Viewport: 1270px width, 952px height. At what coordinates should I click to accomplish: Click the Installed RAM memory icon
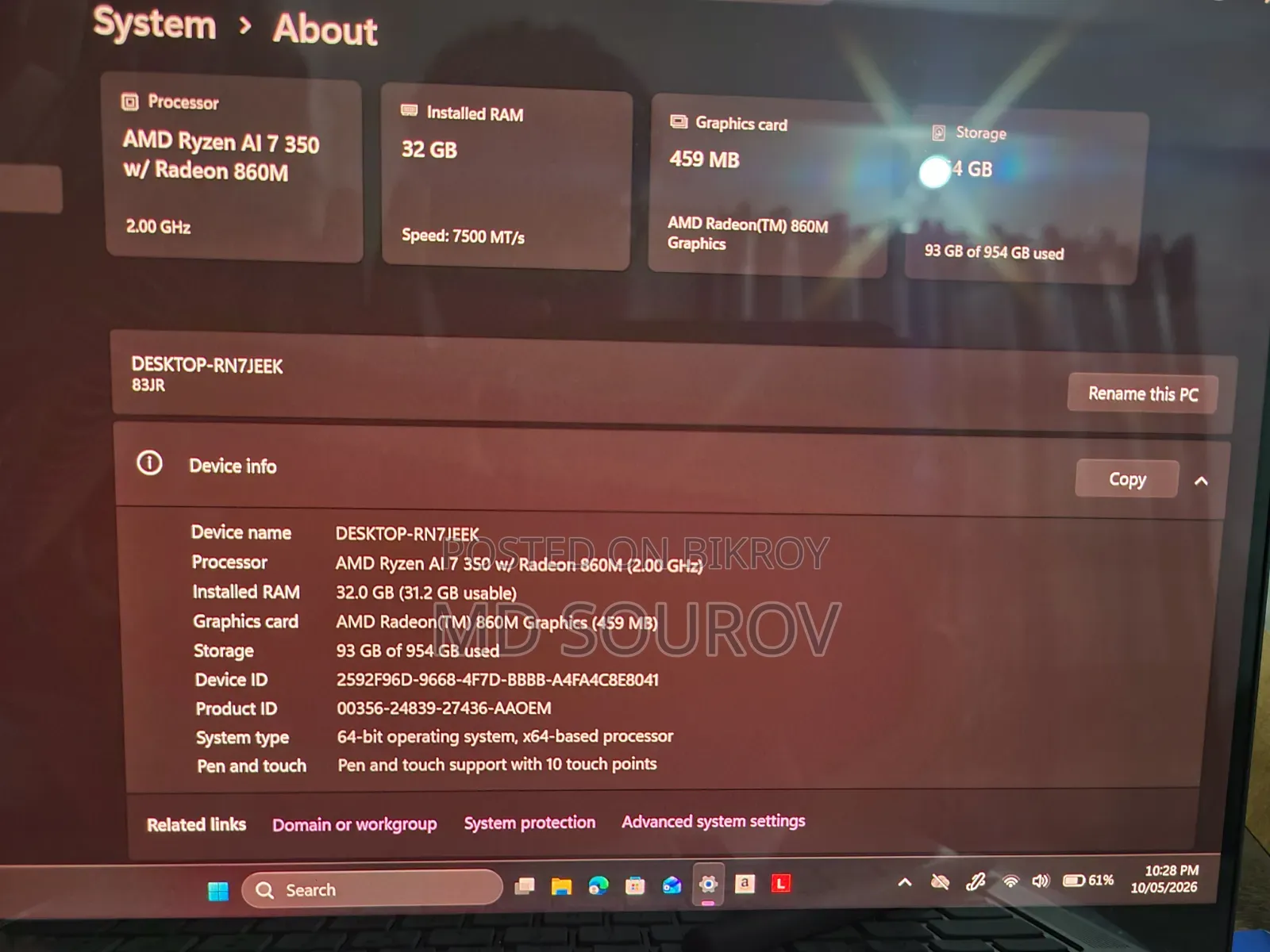pyautogui.click(x=410, y=110)
